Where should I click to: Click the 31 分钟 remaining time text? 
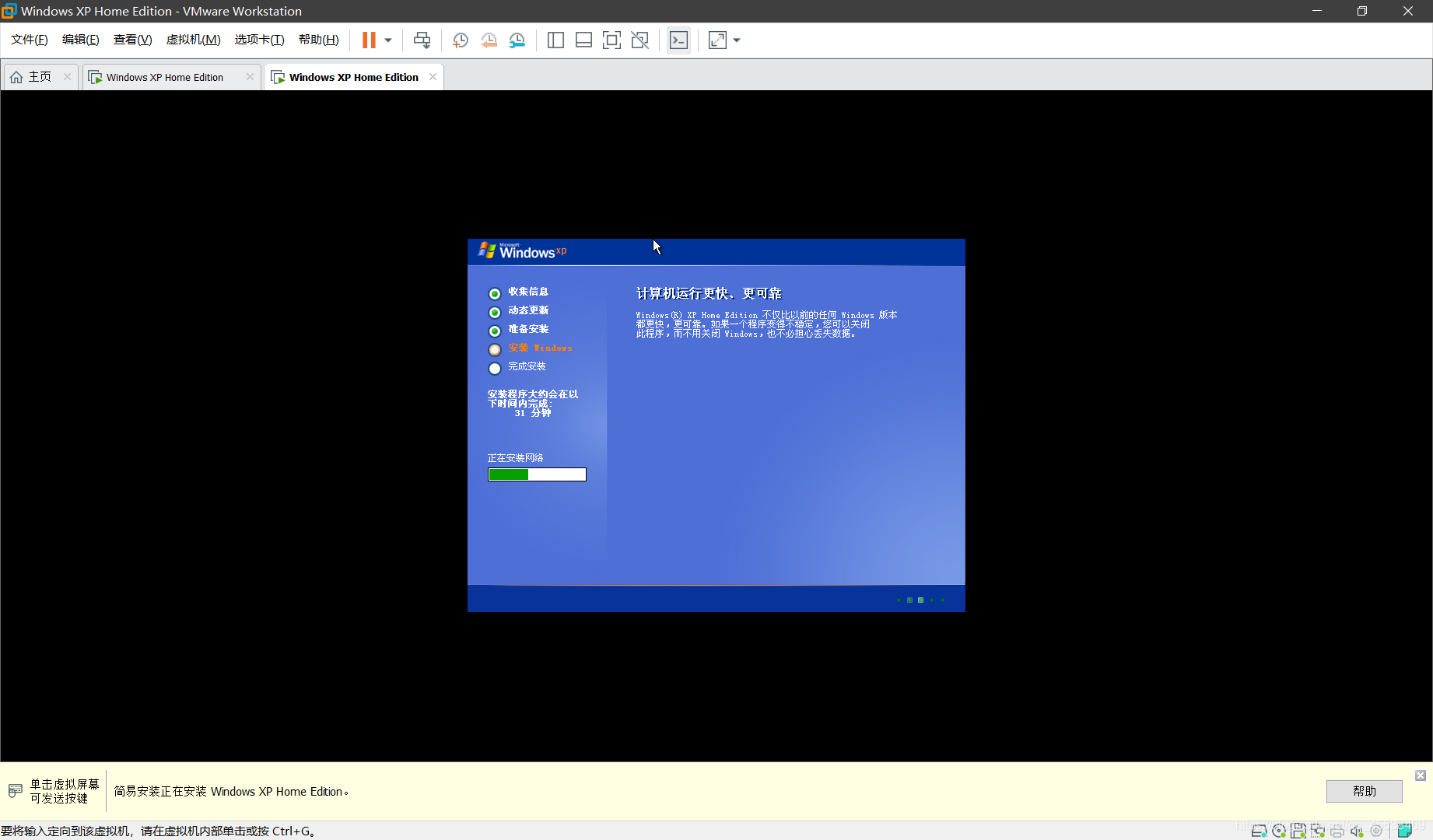[x=532, y=413]
